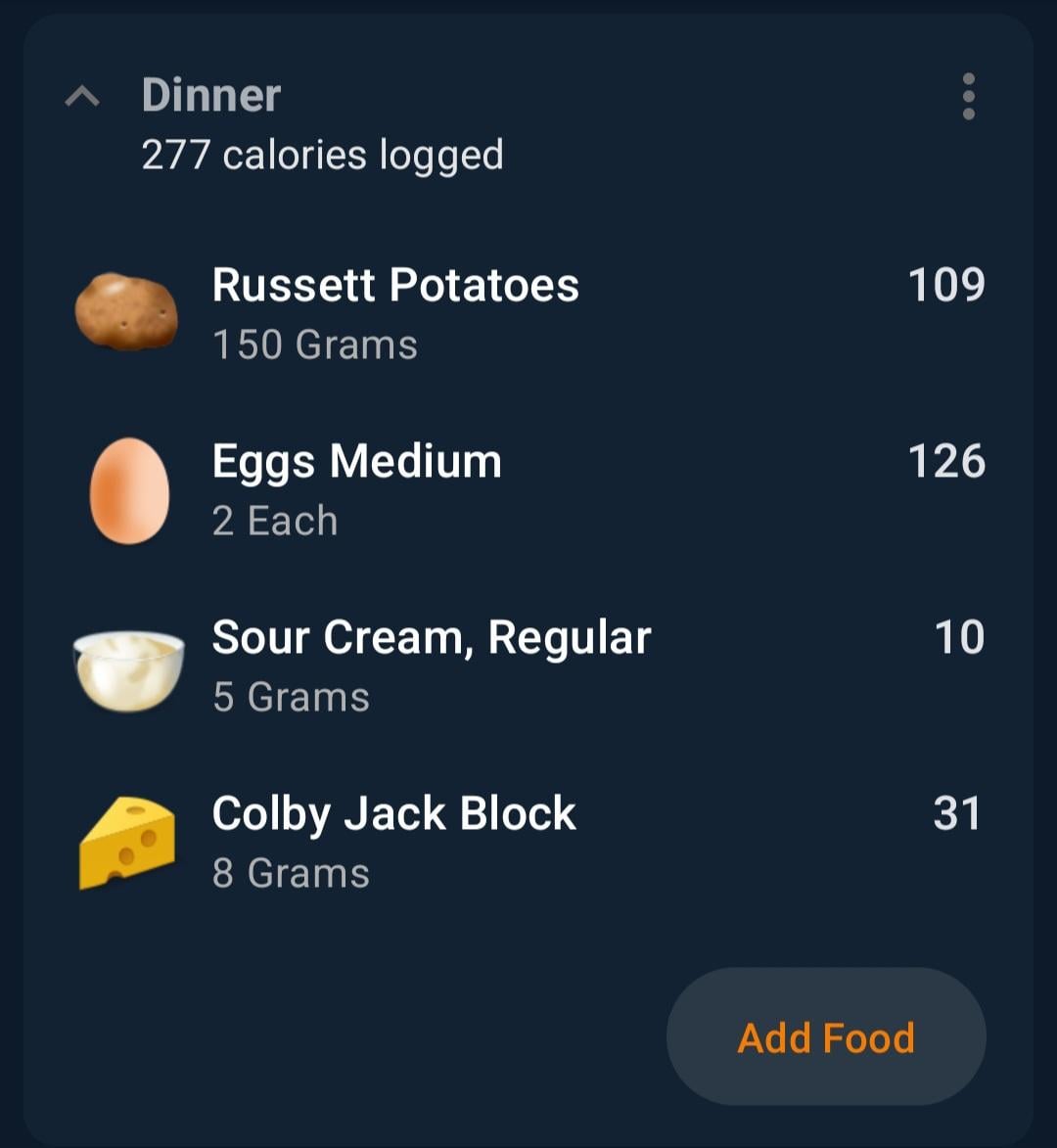Open the Colby Jack Block entry
Image resolution: width=1057 pixels, height=1148 pixels.
[x=528, y=843]
